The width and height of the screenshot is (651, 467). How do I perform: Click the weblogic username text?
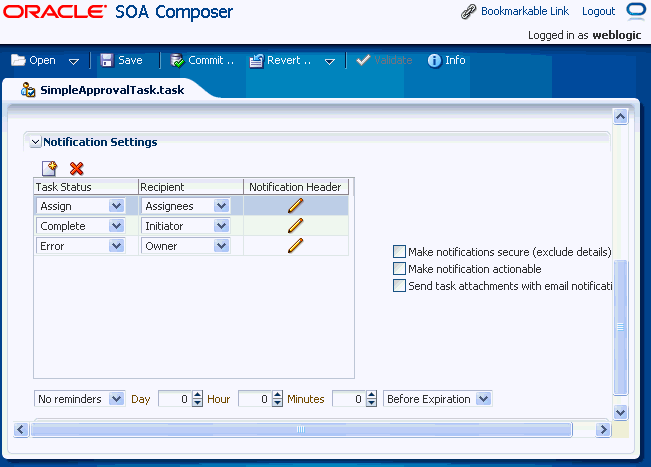coord(617,35)
